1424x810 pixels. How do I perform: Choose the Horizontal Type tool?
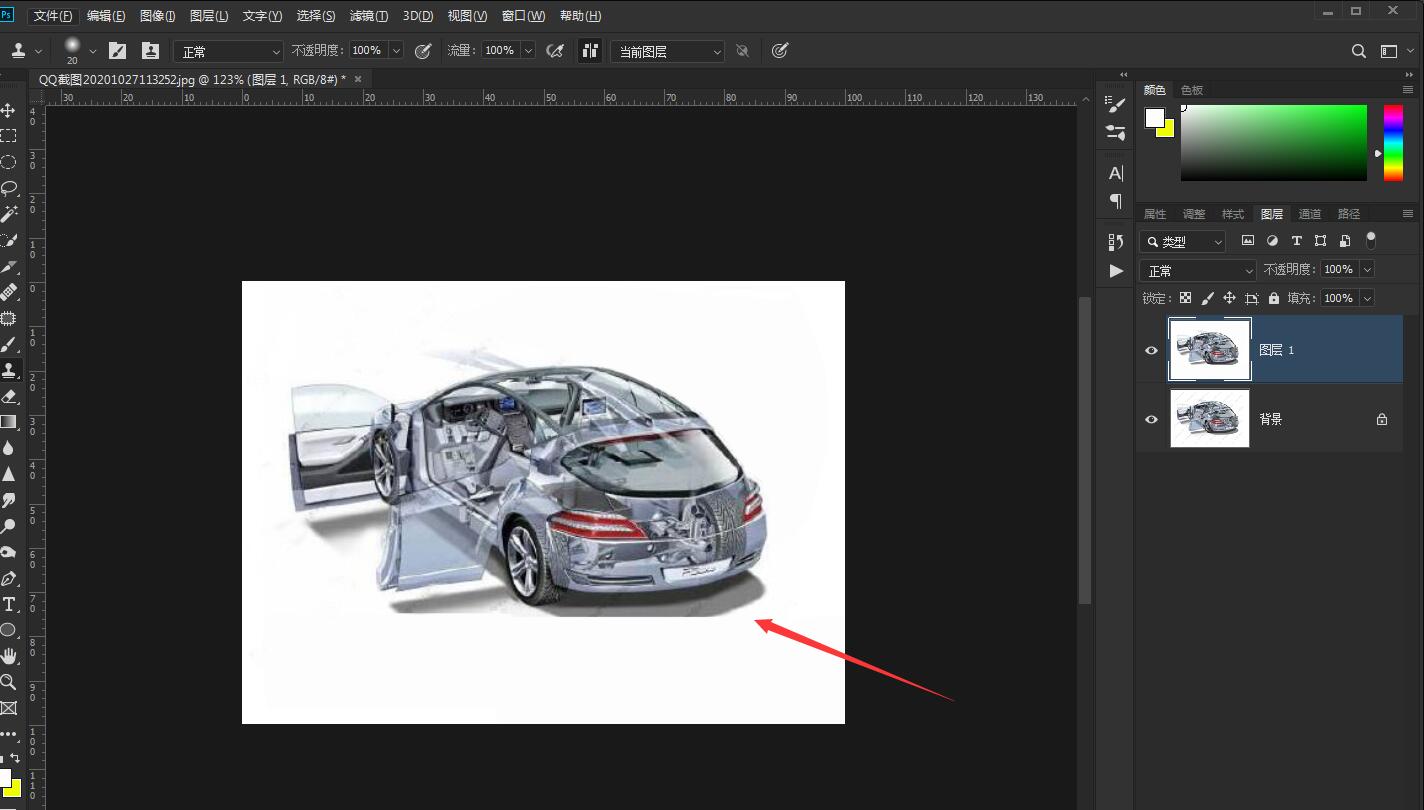tap(8, 604)
